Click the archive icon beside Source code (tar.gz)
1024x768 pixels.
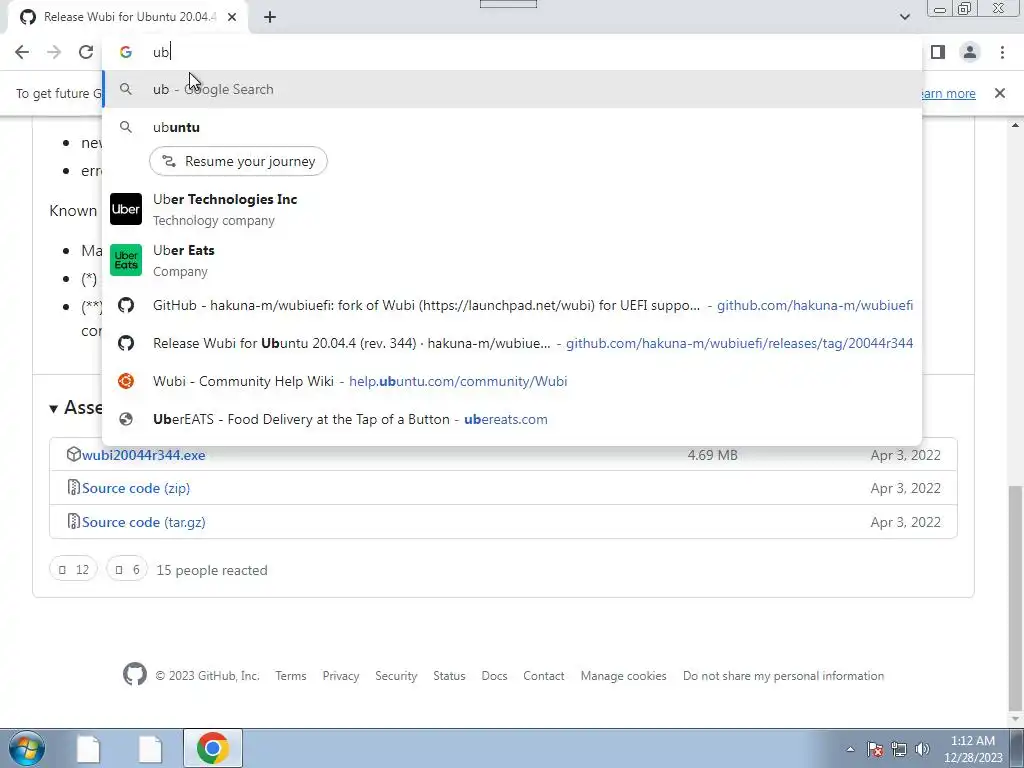(74, 522)
